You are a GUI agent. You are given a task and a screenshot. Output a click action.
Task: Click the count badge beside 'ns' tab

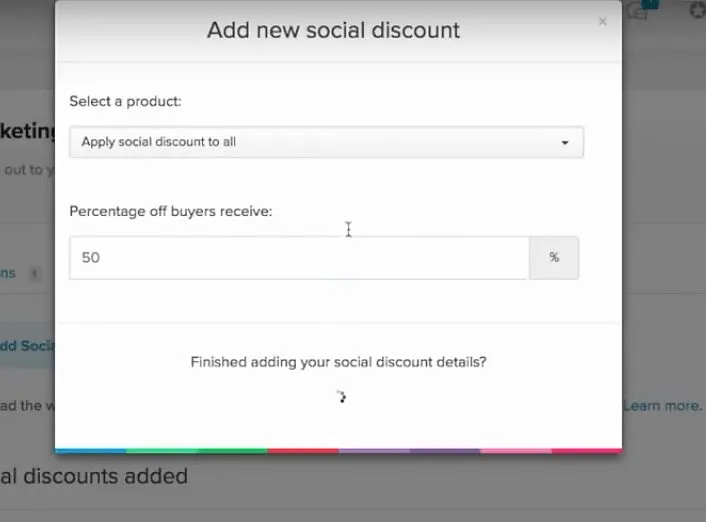click(34, 273)
